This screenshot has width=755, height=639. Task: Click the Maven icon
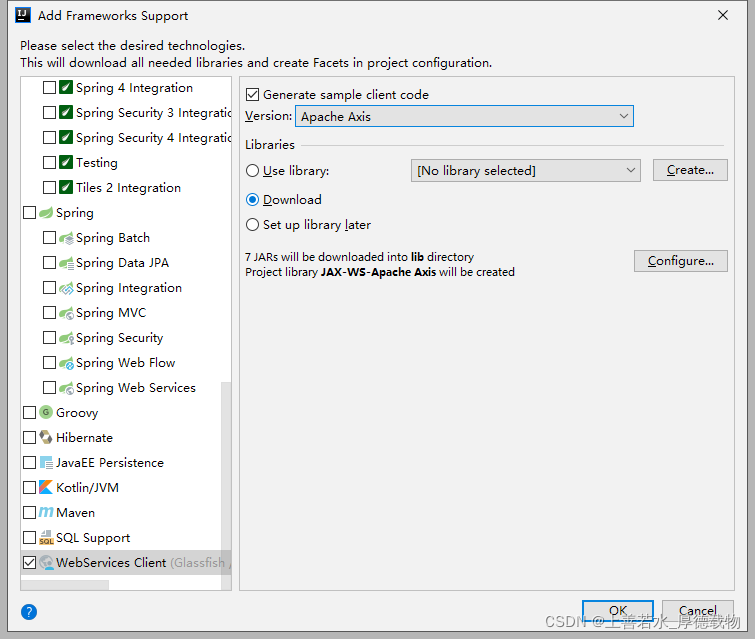tap(46, 512)
